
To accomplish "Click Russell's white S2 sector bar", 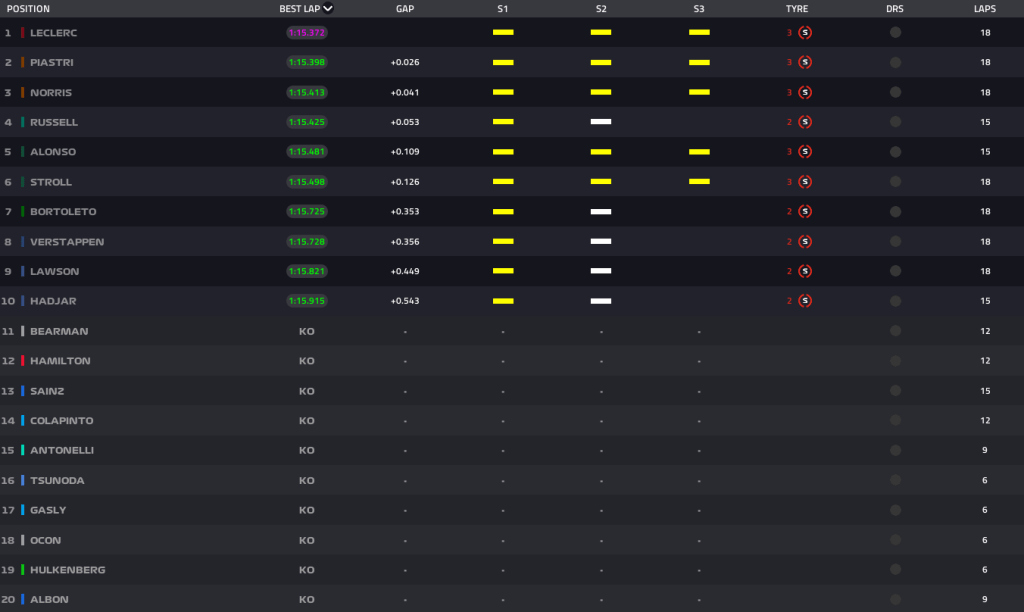I will pos(601,121).
